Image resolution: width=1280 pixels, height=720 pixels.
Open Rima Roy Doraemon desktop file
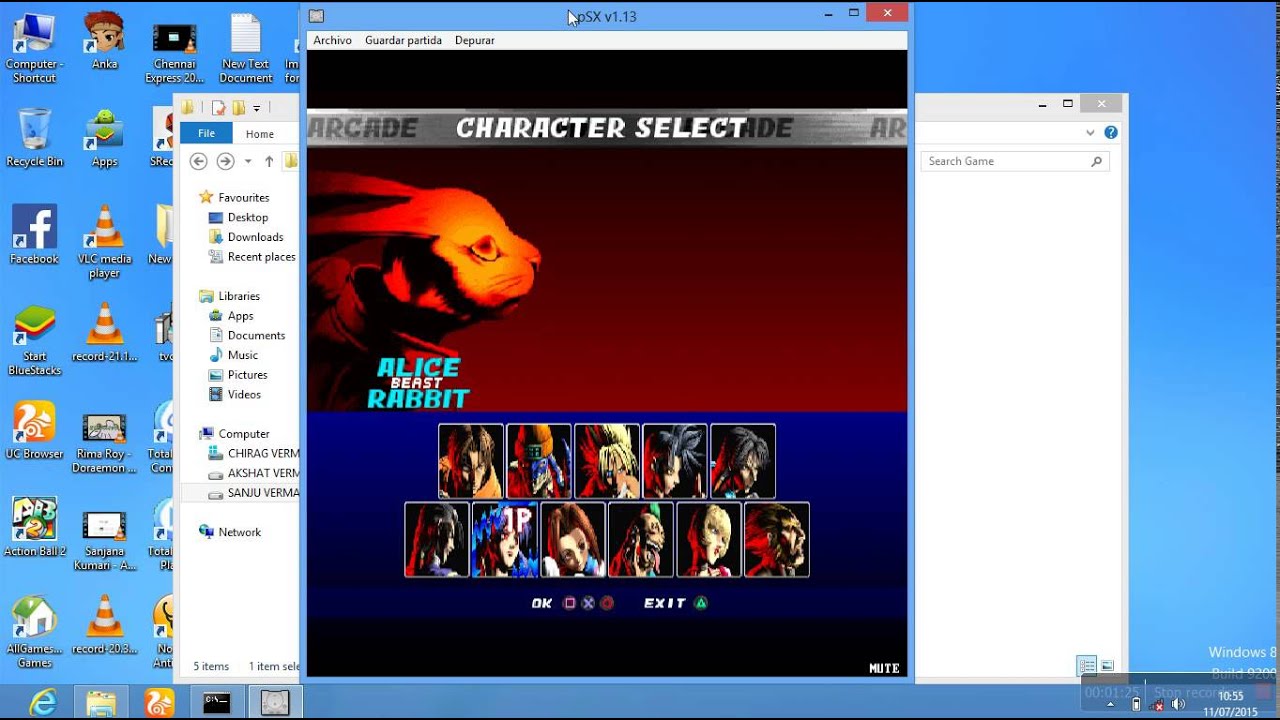(x=104, y=442)
